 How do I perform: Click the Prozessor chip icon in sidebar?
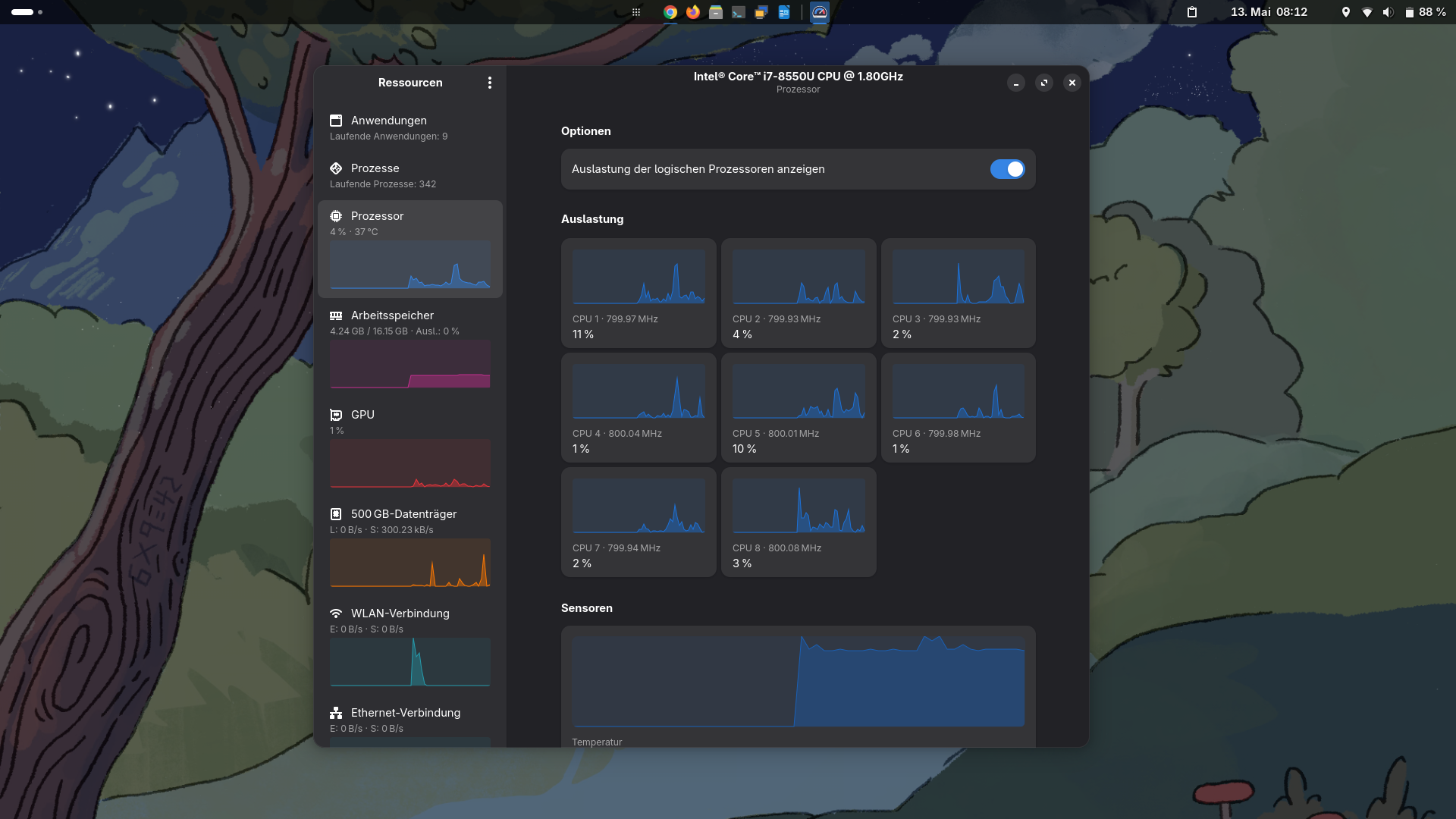click(336, 216)
